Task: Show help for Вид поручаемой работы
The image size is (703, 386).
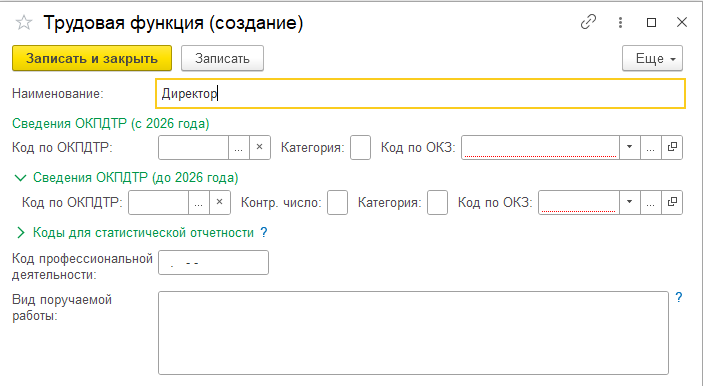Action: [x=679, y=298]
